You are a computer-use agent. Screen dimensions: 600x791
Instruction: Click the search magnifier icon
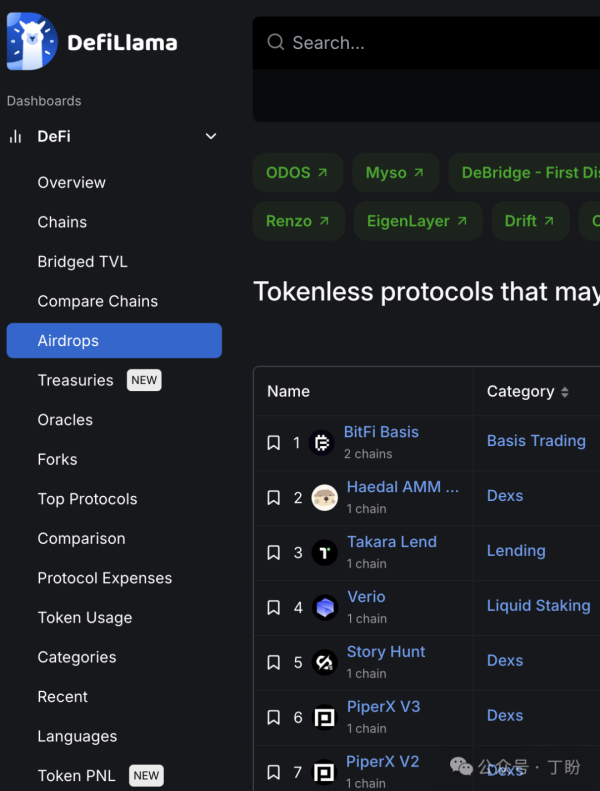(x=276, y=42)
